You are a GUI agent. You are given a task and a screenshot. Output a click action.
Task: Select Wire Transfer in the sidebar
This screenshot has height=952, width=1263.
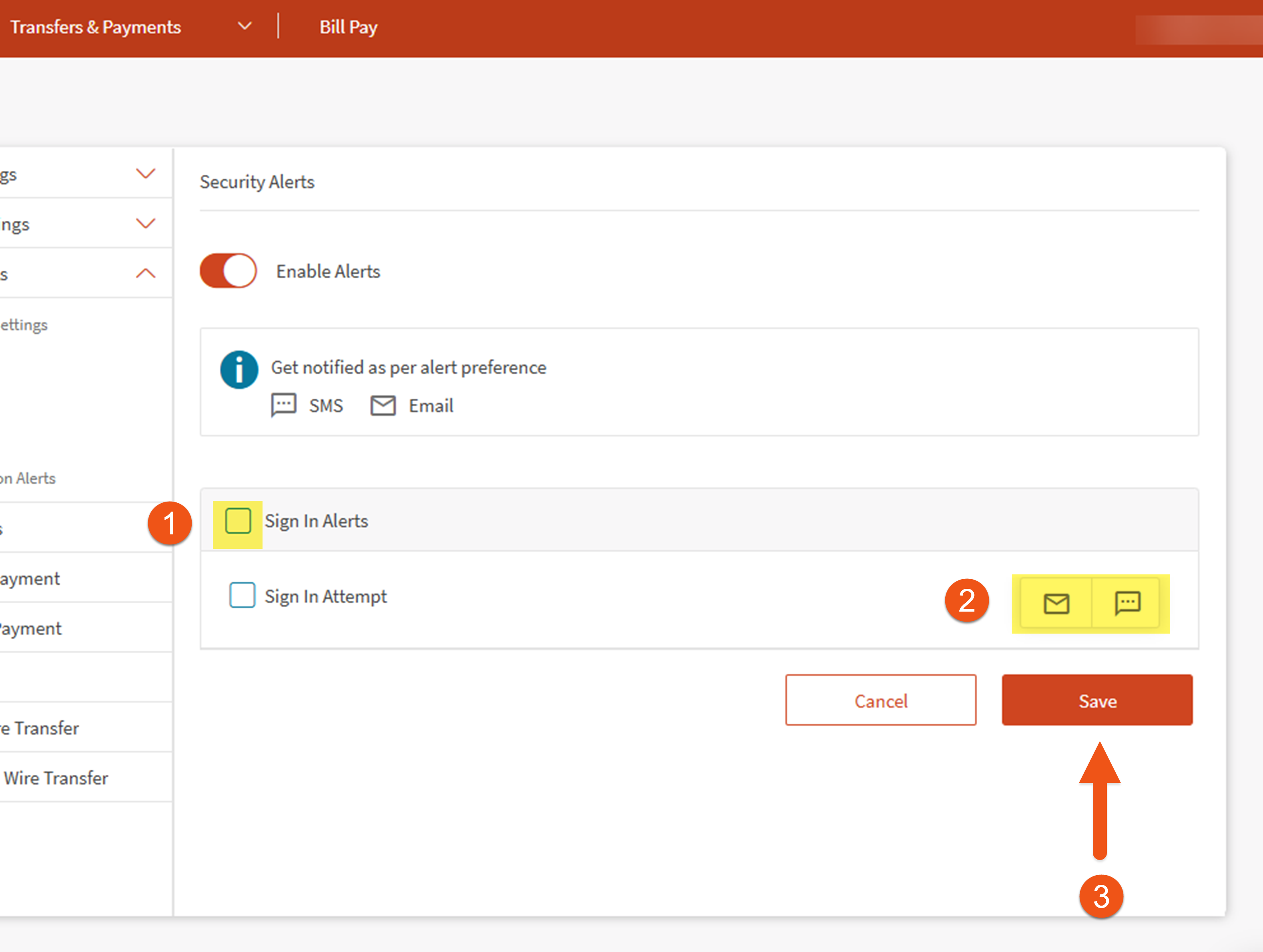pyautogui.click(x=56, y=778)
